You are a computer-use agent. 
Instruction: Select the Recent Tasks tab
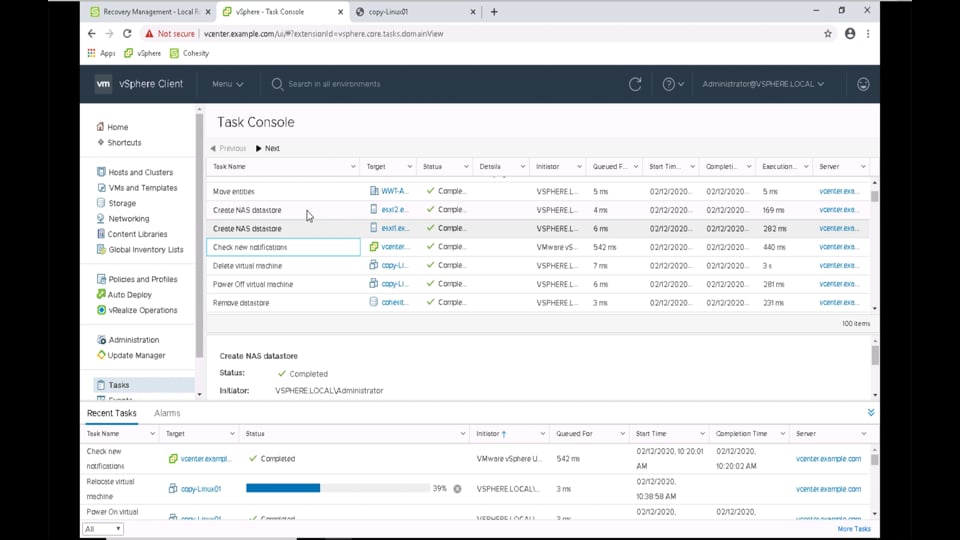click(x=111, y=413)
